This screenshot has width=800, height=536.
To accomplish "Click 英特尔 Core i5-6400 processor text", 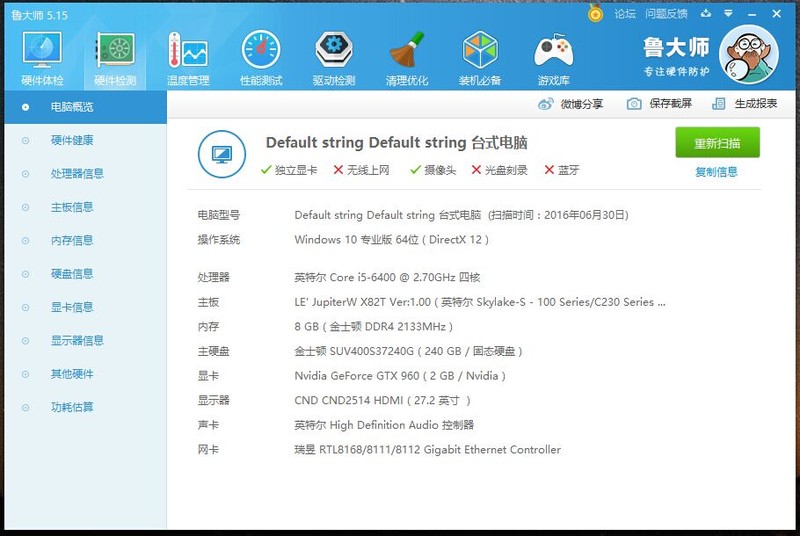I will [387, 277].
